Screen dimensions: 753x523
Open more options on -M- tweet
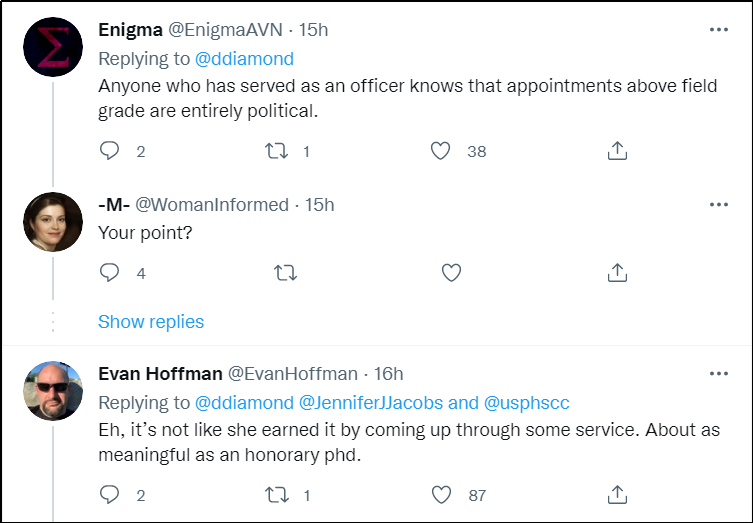(718, 204)
